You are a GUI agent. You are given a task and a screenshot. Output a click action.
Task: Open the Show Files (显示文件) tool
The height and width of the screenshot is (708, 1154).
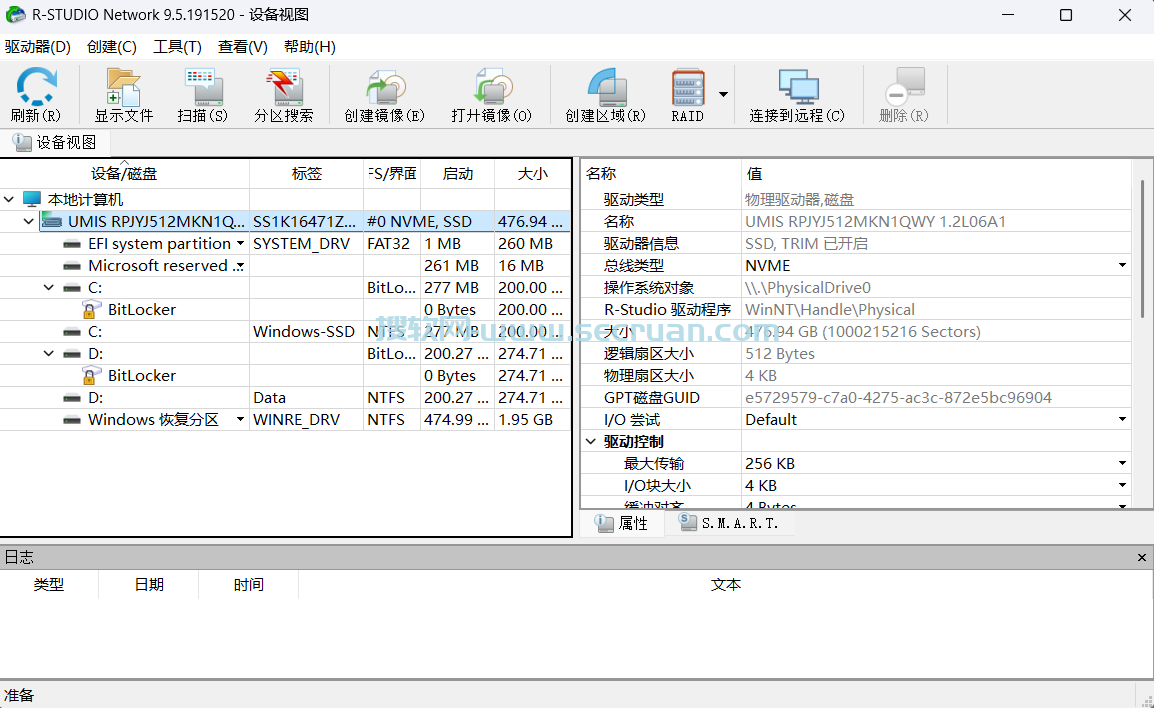(x=124, y=87)
